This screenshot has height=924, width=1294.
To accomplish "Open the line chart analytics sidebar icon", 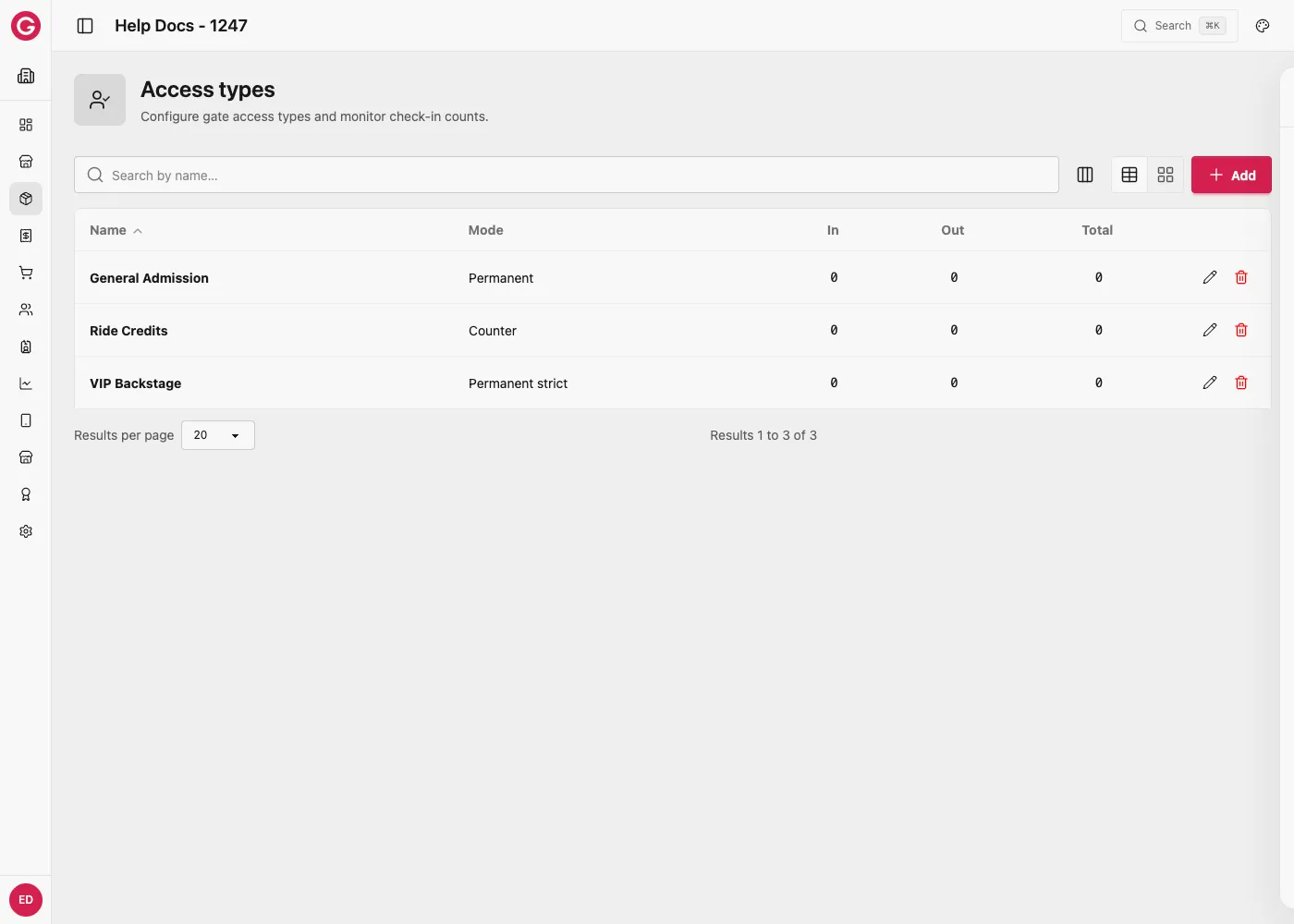I will tap(26, 383).
